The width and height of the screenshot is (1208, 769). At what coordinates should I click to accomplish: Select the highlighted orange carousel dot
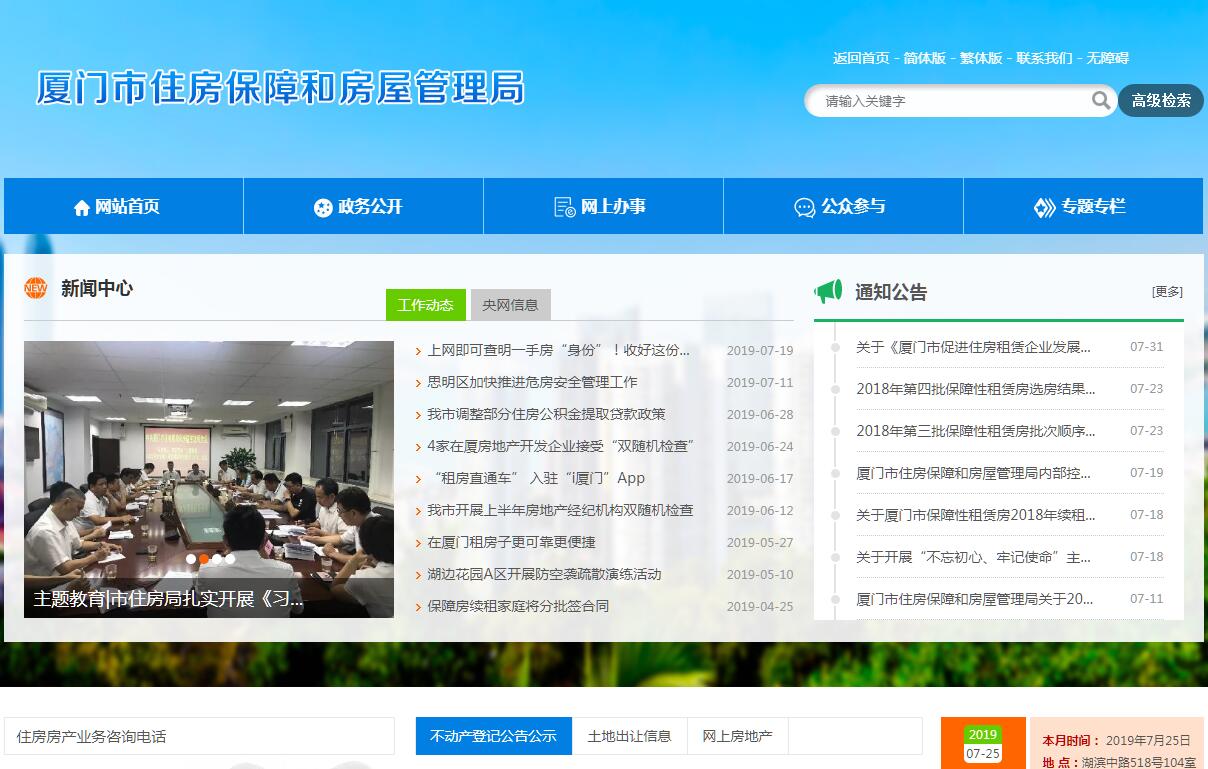(204, 559)
